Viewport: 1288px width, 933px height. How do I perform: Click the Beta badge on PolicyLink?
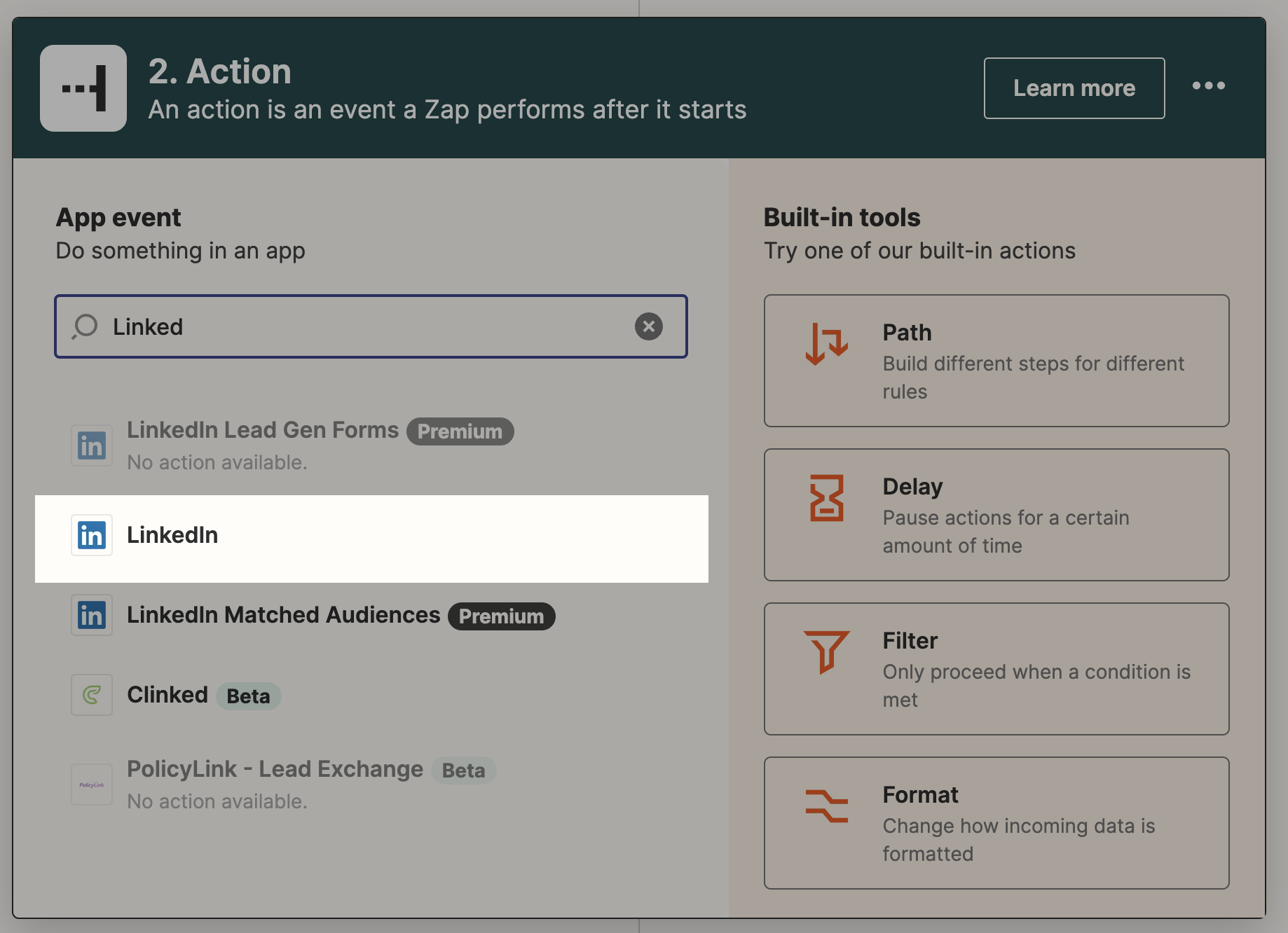tap(464, 770)
